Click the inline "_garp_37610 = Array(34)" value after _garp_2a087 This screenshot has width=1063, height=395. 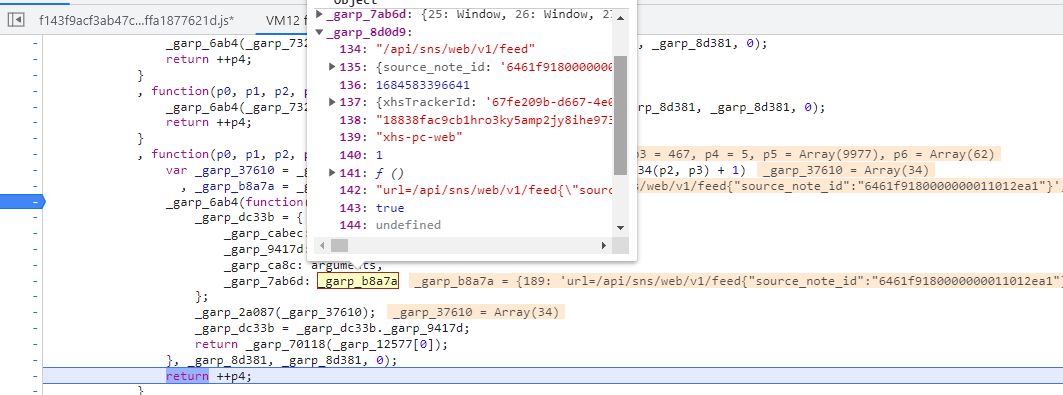[x=476, y=312]
